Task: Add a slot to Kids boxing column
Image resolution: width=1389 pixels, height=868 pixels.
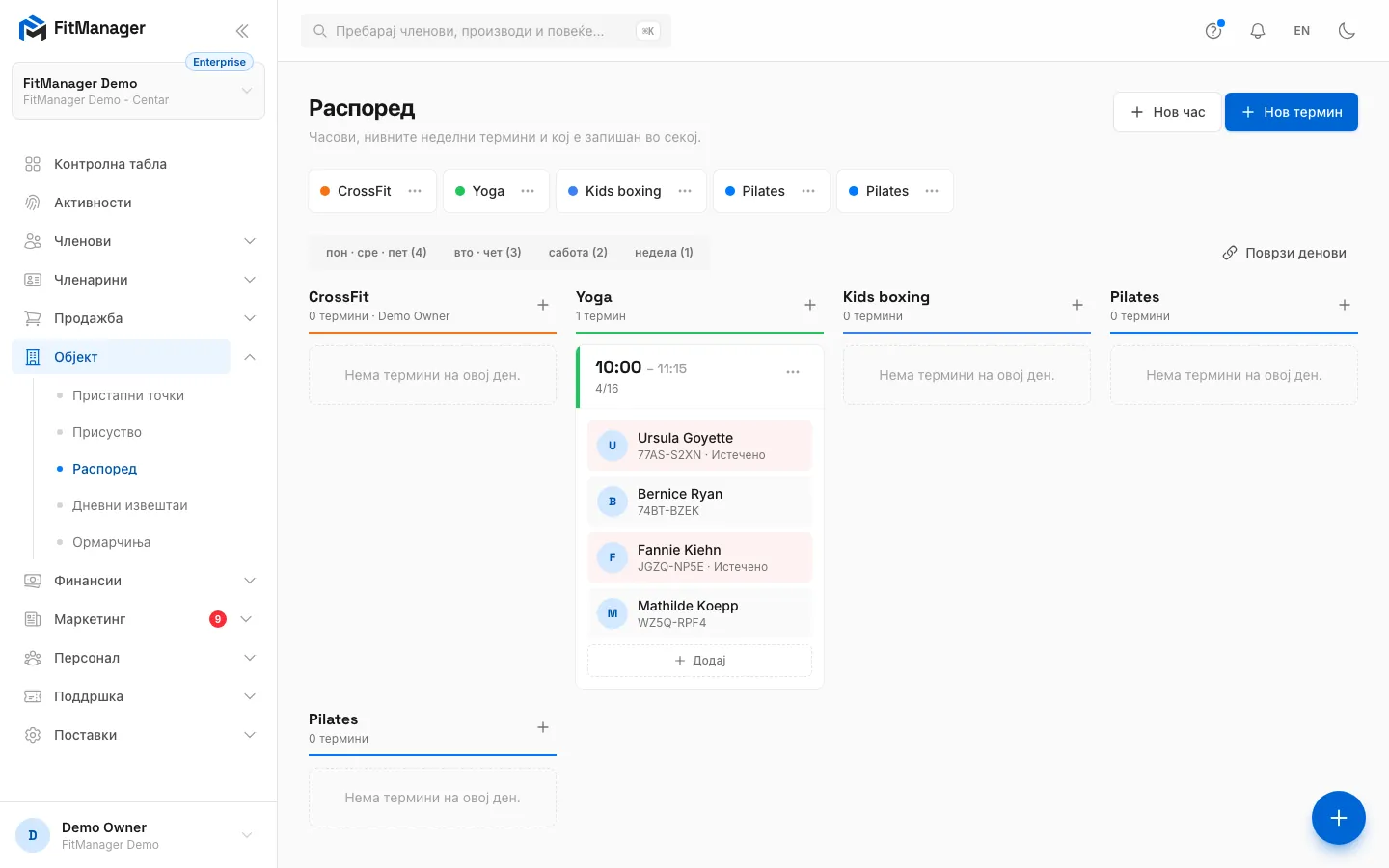Action: pos(1077,305)
